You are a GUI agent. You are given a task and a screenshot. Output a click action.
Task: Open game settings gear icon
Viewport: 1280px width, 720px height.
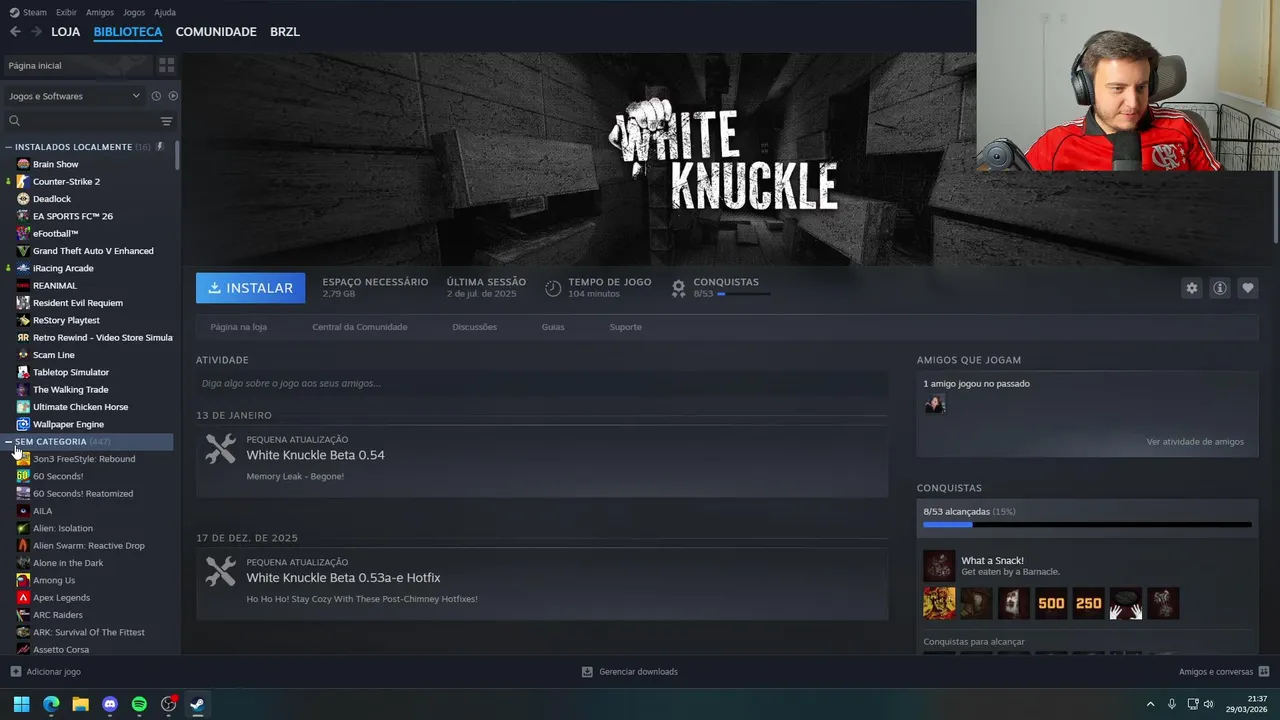pyautogui.click(x=1191, y=288)
